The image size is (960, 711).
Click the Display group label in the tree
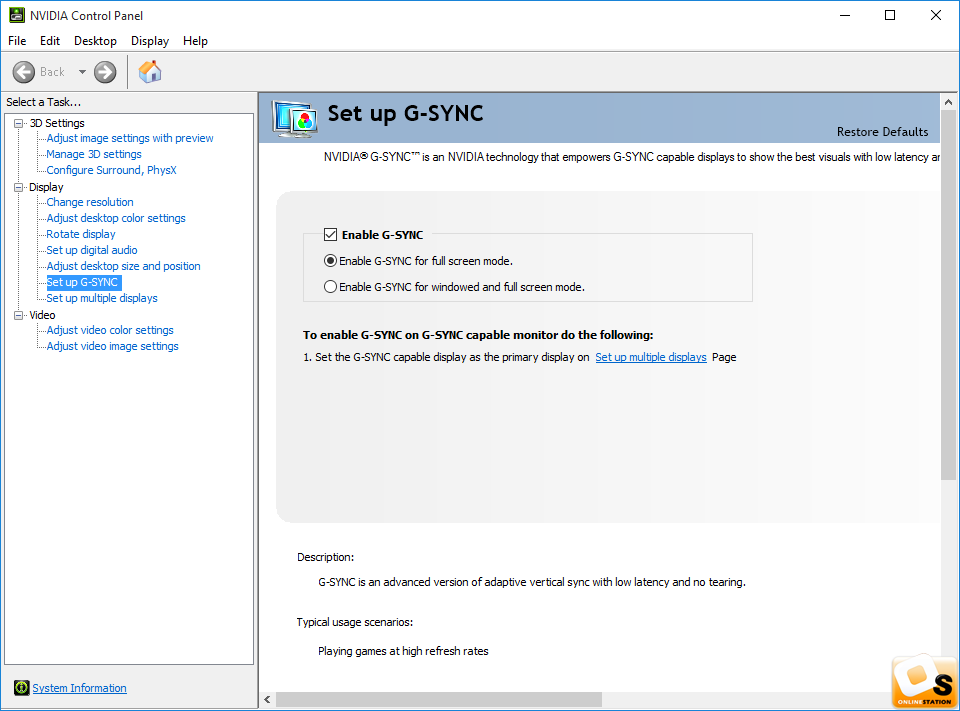[46, 187]
